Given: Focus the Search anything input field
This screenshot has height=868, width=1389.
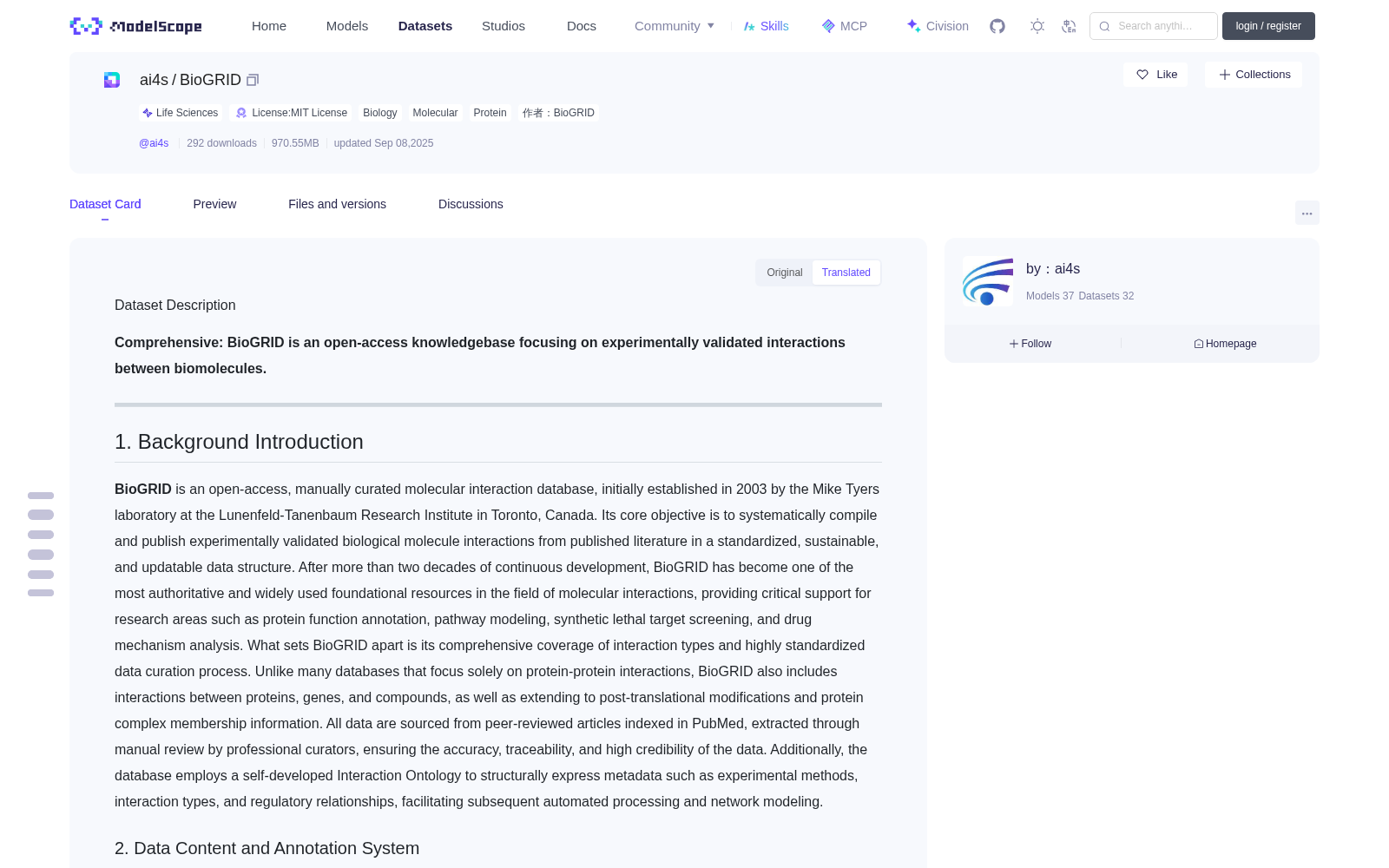Looking at the screenshot, I should 1154,26.
